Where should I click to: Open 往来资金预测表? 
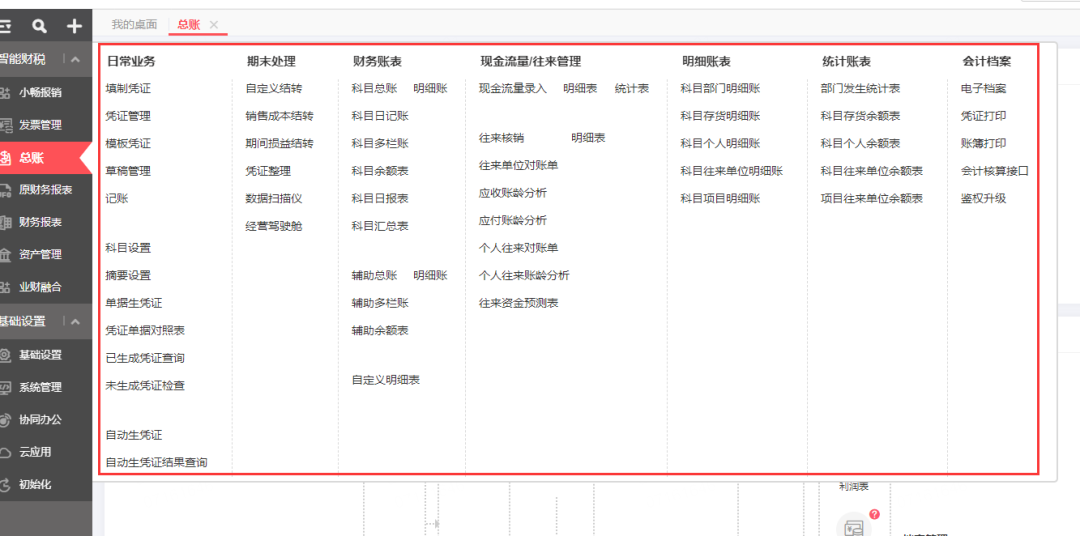pyautogui.click(x=519, y=303)
